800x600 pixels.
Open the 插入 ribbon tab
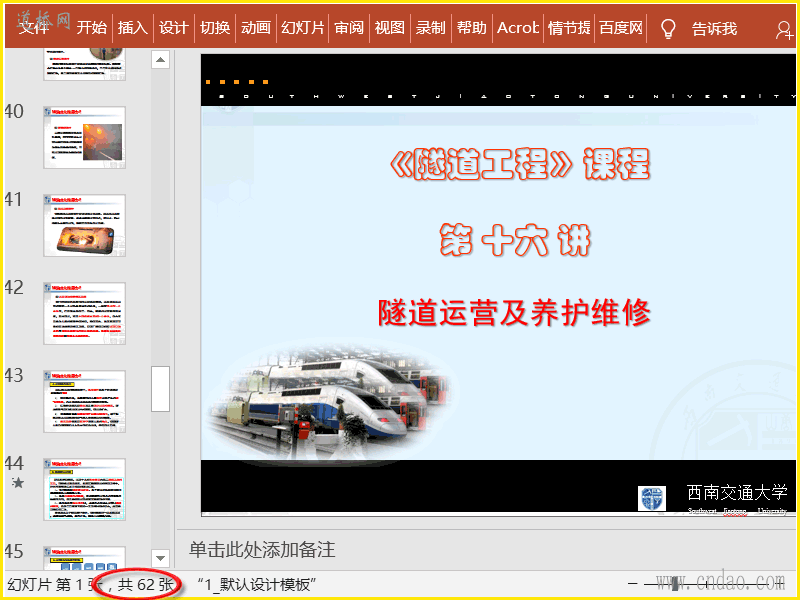[133, 28]
